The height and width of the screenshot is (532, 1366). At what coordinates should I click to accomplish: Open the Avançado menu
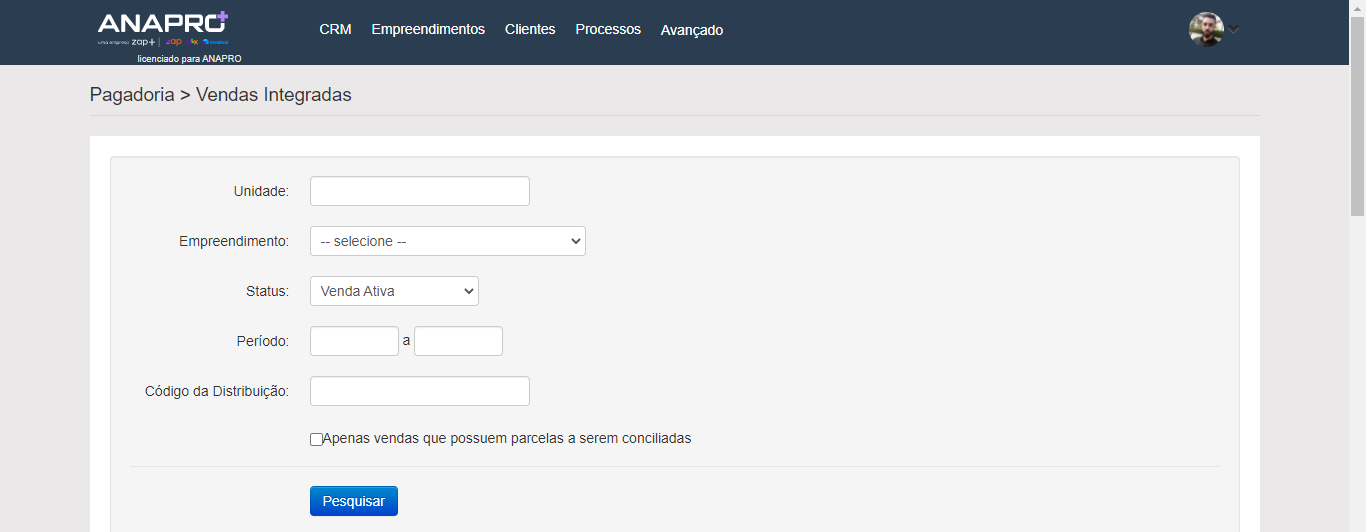692,31
